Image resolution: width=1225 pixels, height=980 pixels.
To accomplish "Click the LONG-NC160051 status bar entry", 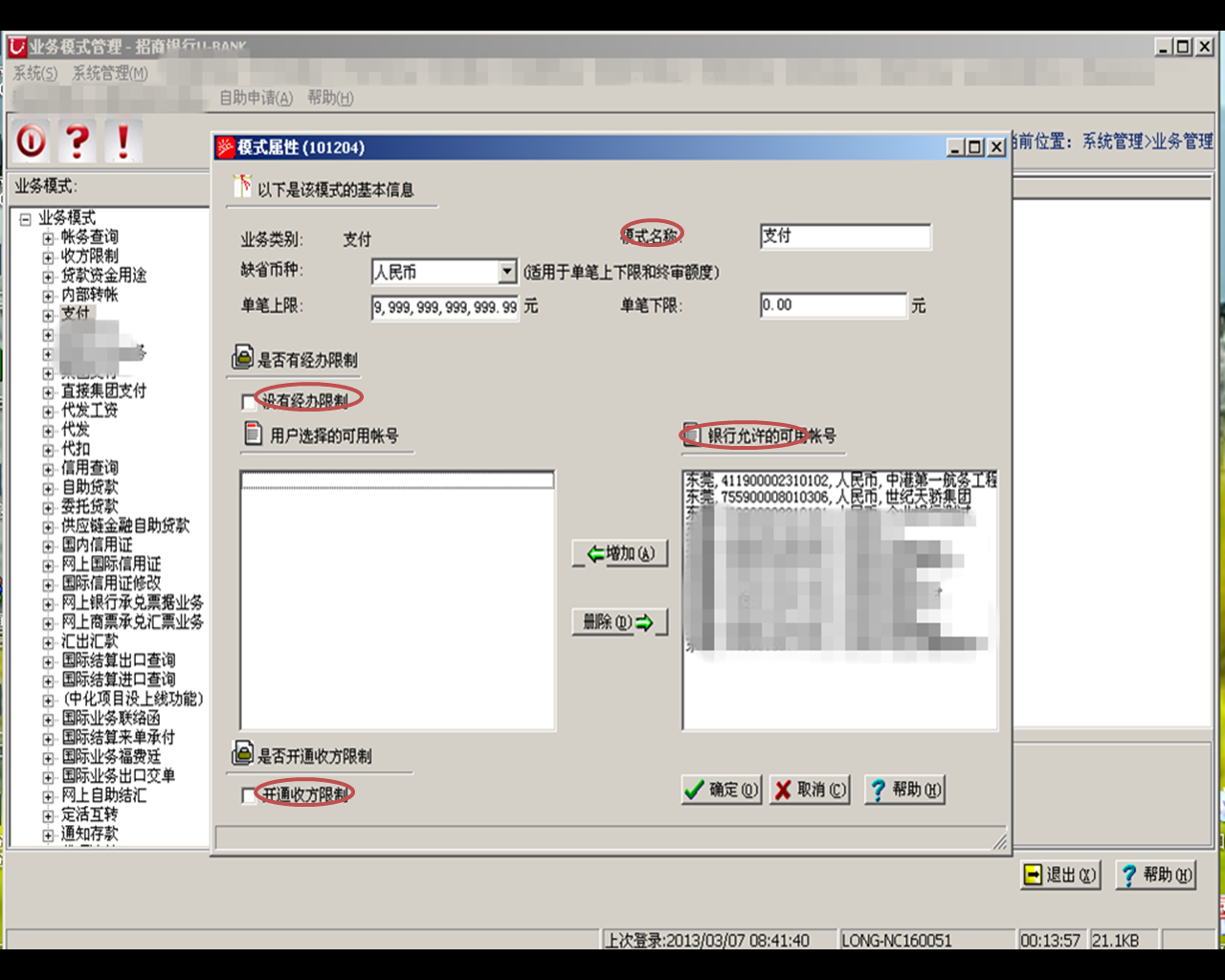I will 925,940.
